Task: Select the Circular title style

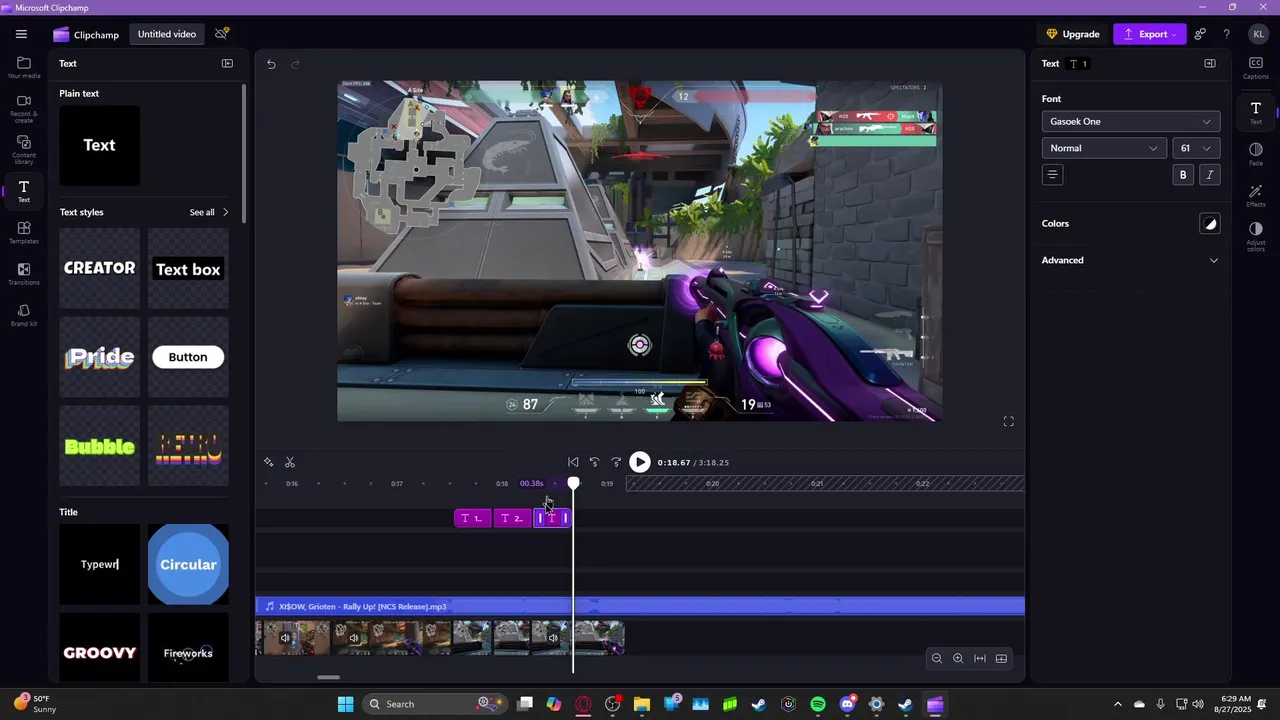Action: pos(188,564)
